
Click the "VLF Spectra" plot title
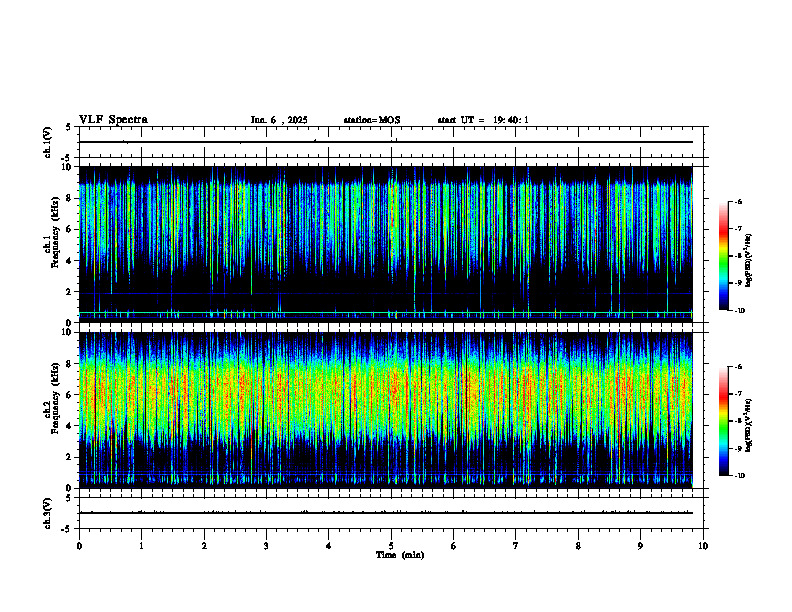pyautogui.click(x=113, y=120)
